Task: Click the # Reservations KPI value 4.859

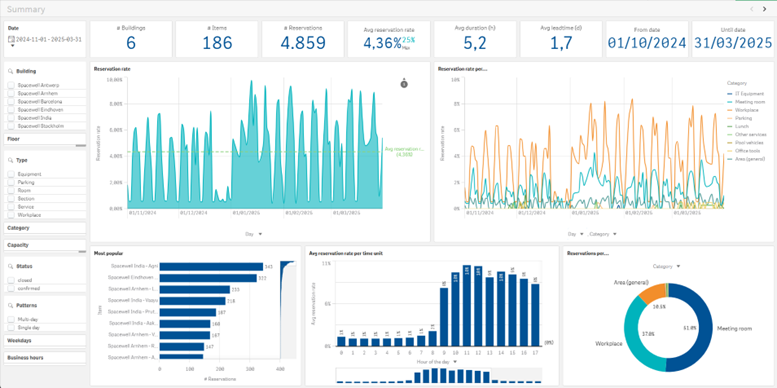Action: point(303,43)
